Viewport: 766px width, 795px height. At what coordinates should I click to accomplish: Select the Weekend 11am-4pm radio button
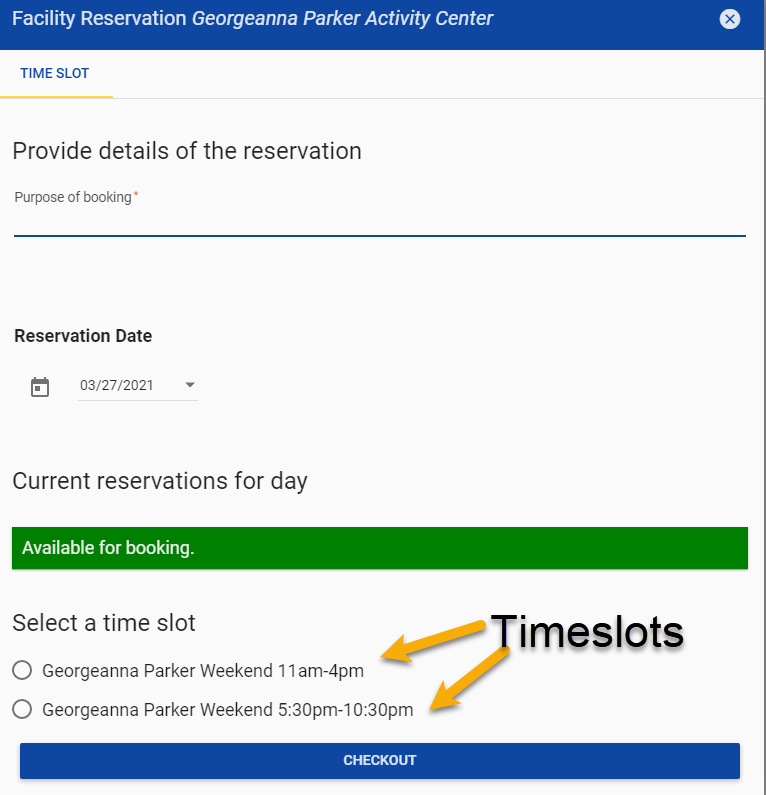tap(22, 670)
